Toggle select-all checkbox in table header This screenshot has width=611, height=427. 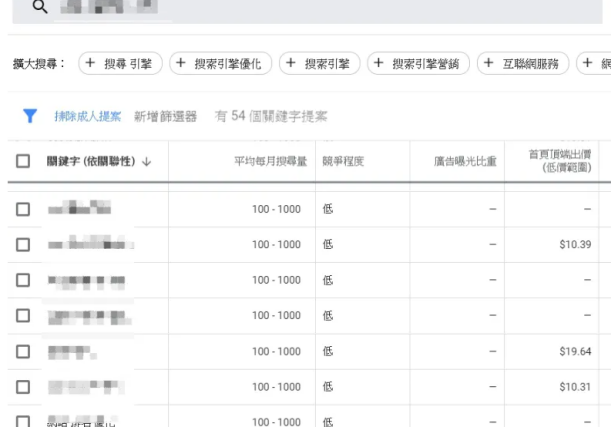pyautogui.click(x=23, y=161)
